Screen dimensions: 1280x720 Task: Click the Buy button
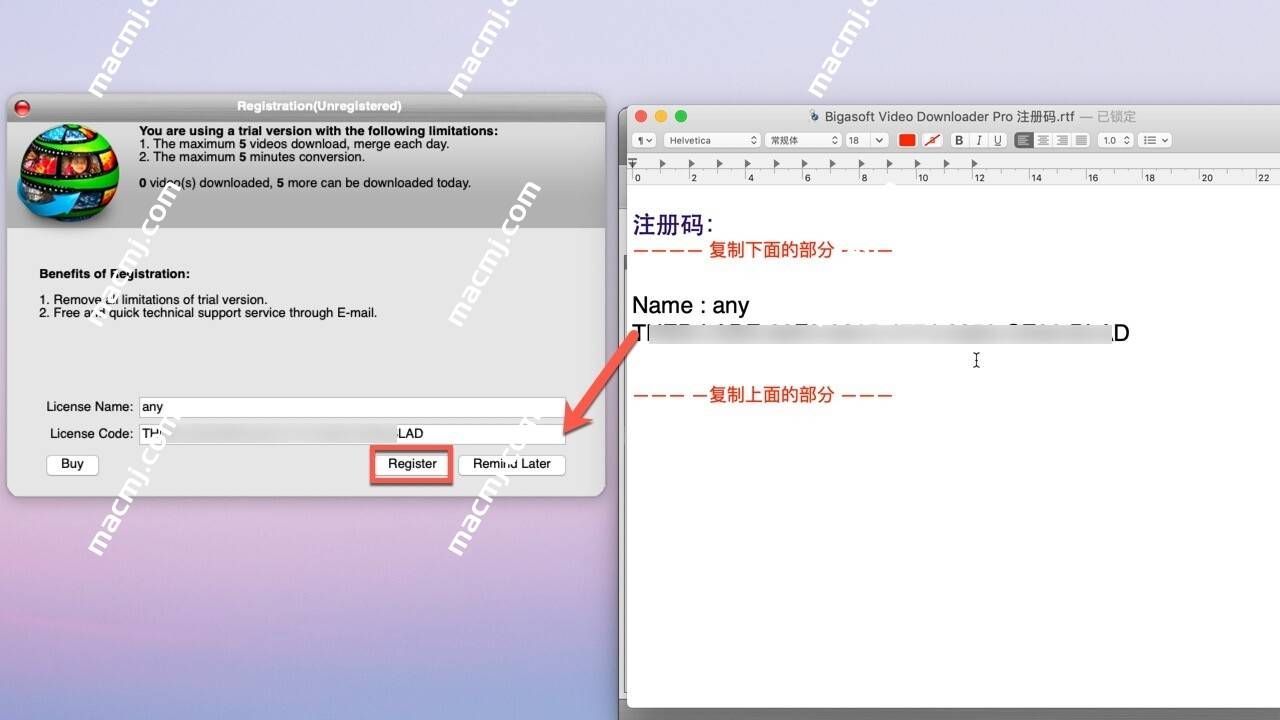72,464
